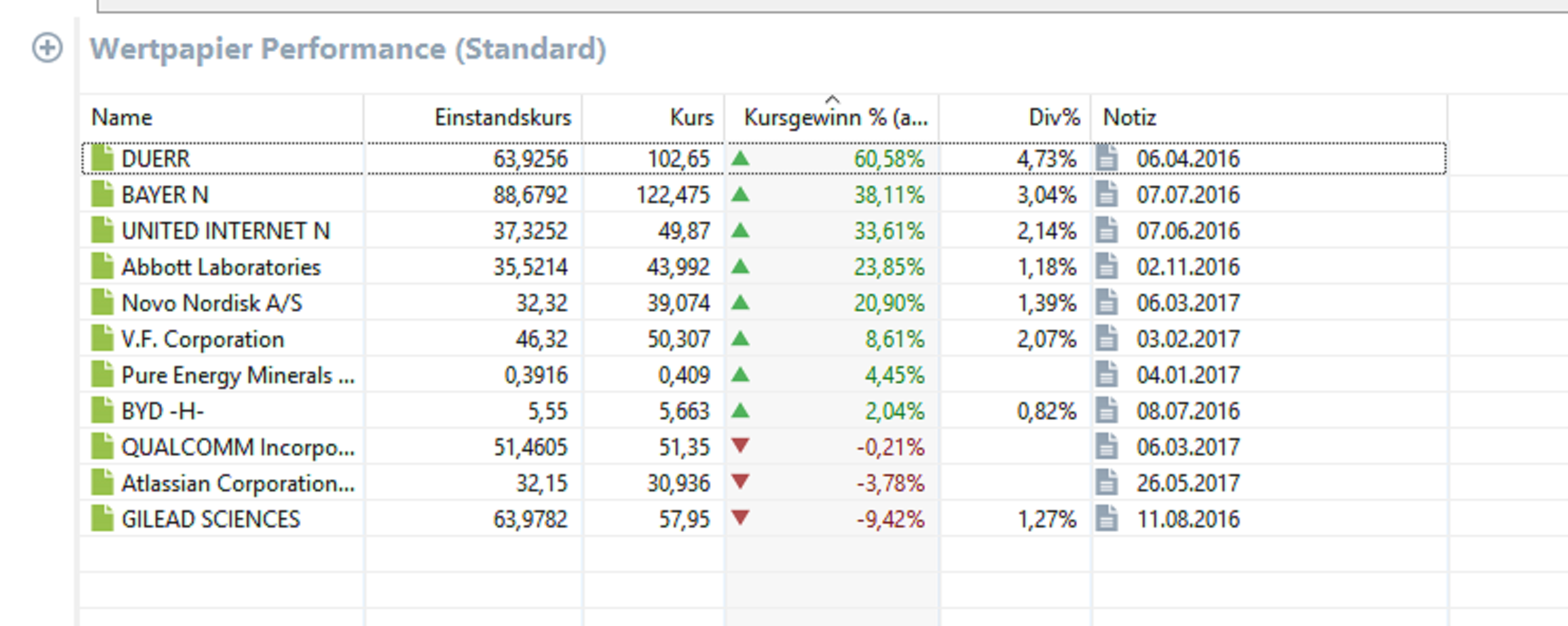Sort table by Kurs column header
Image resolution: width=1568 pixels, height=626 pixels.
691,118
